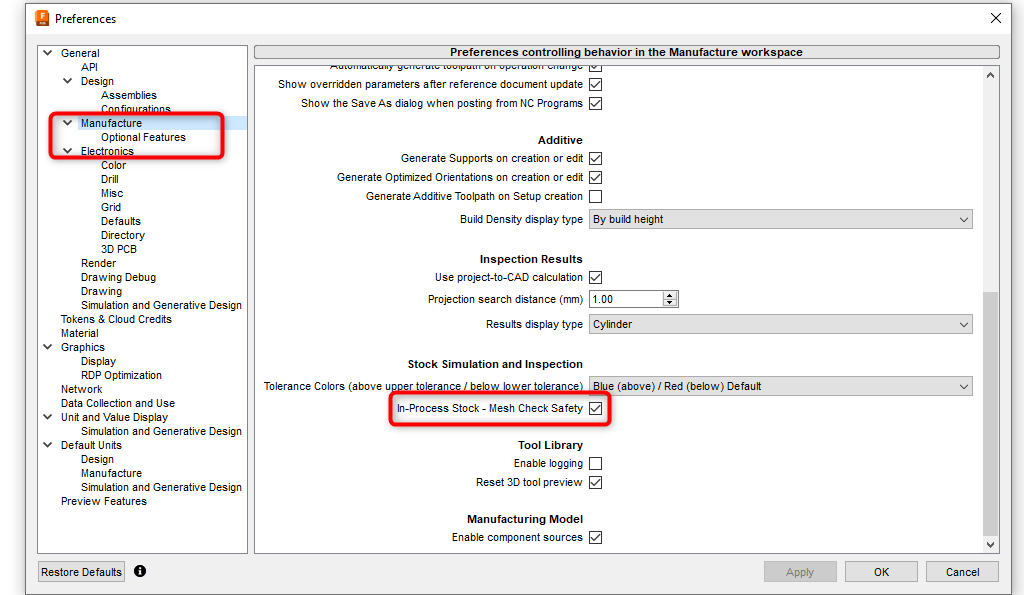
Task: Uncheck Generate Optimized Orientations on creation or edit
Action: point(595,177)
